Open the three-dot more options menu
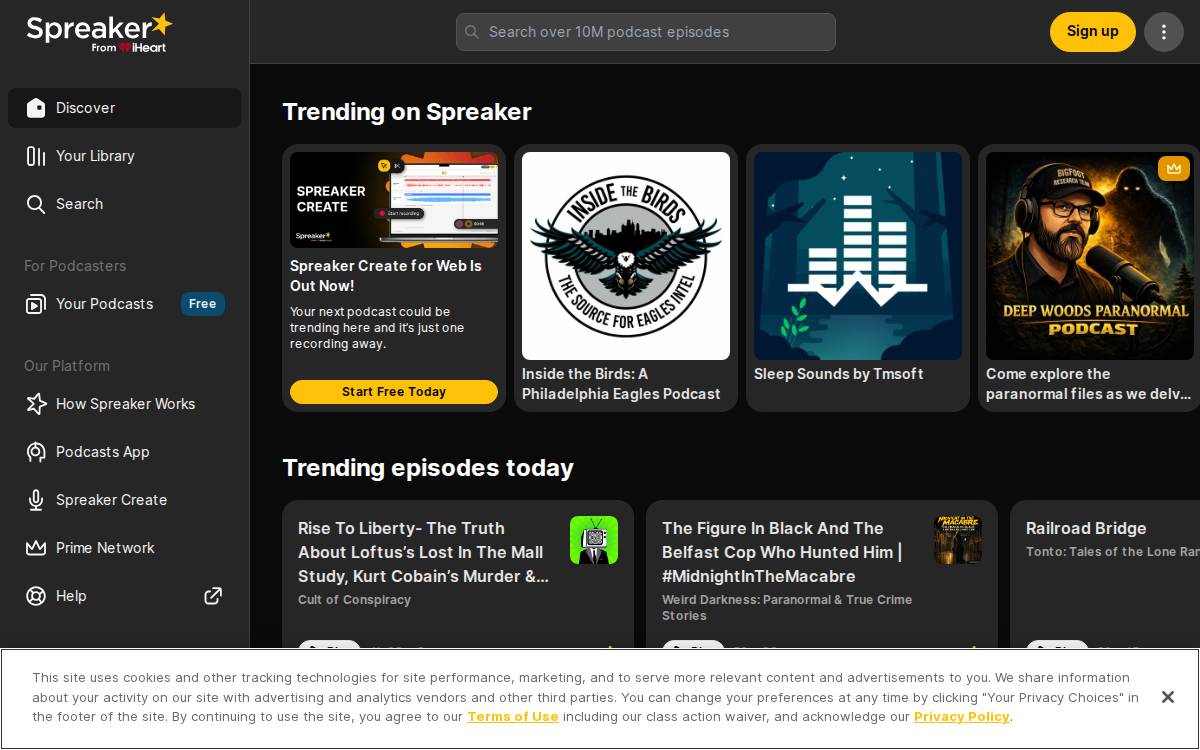This screenshot has height=750, width=1200. (1163, 32)
